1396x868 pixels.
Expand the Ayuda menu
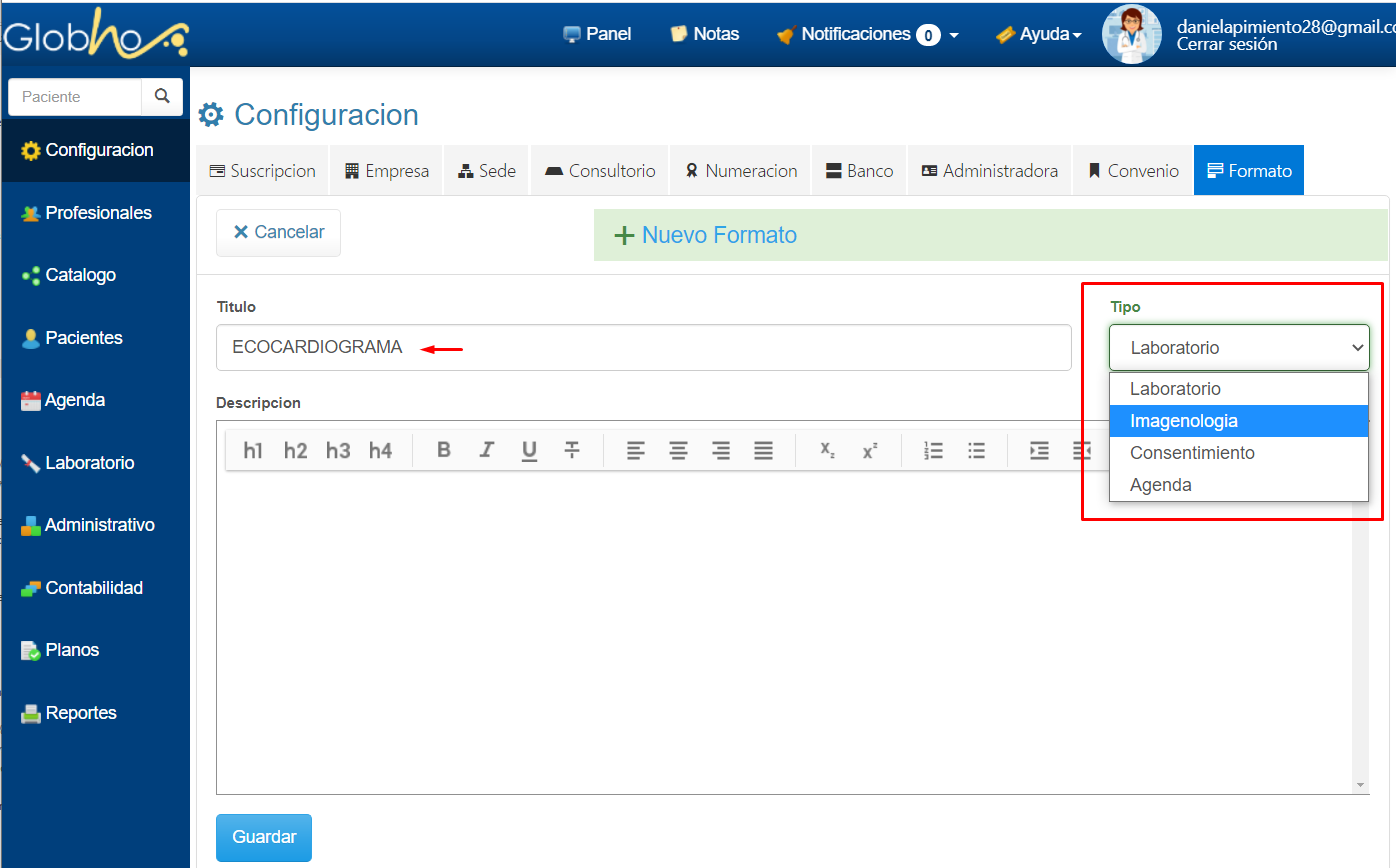pyautogui.click(x=1039, y=34)
